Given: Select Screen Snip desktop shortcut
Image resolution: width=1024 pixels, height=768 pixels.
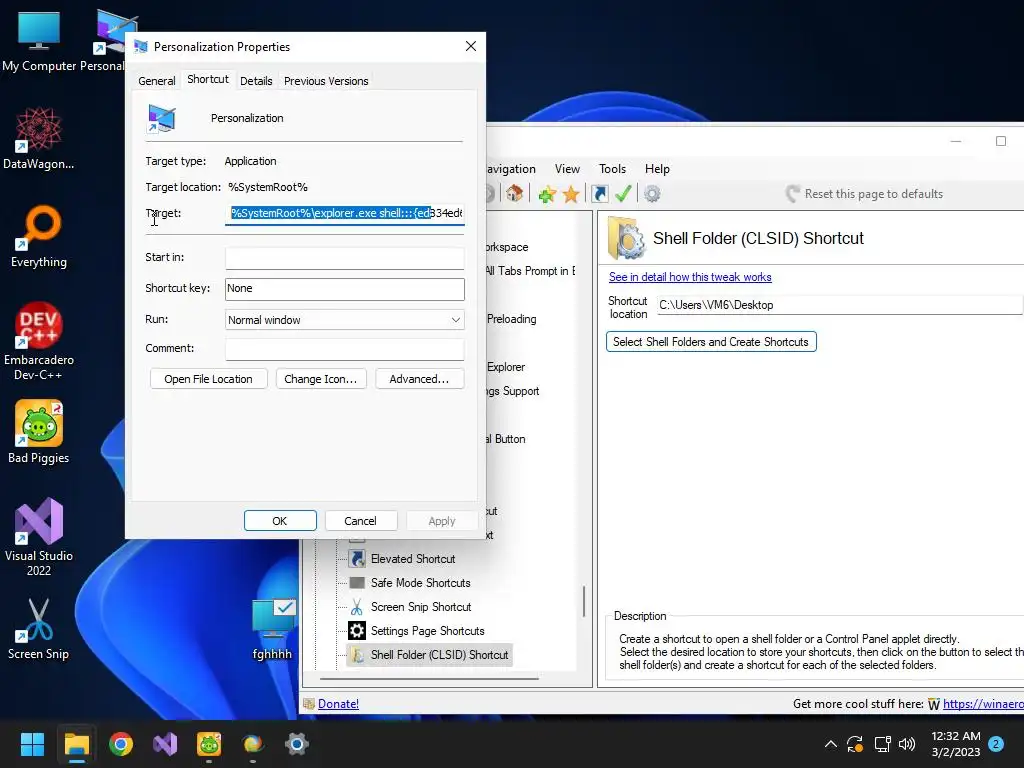Looking at the screenshot, I should click(39, 628).
